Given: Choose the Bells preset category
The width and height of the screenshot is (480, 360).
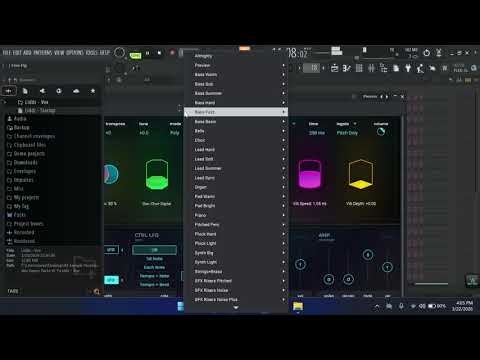Looking at the screenshot, I should coord(236,131).
